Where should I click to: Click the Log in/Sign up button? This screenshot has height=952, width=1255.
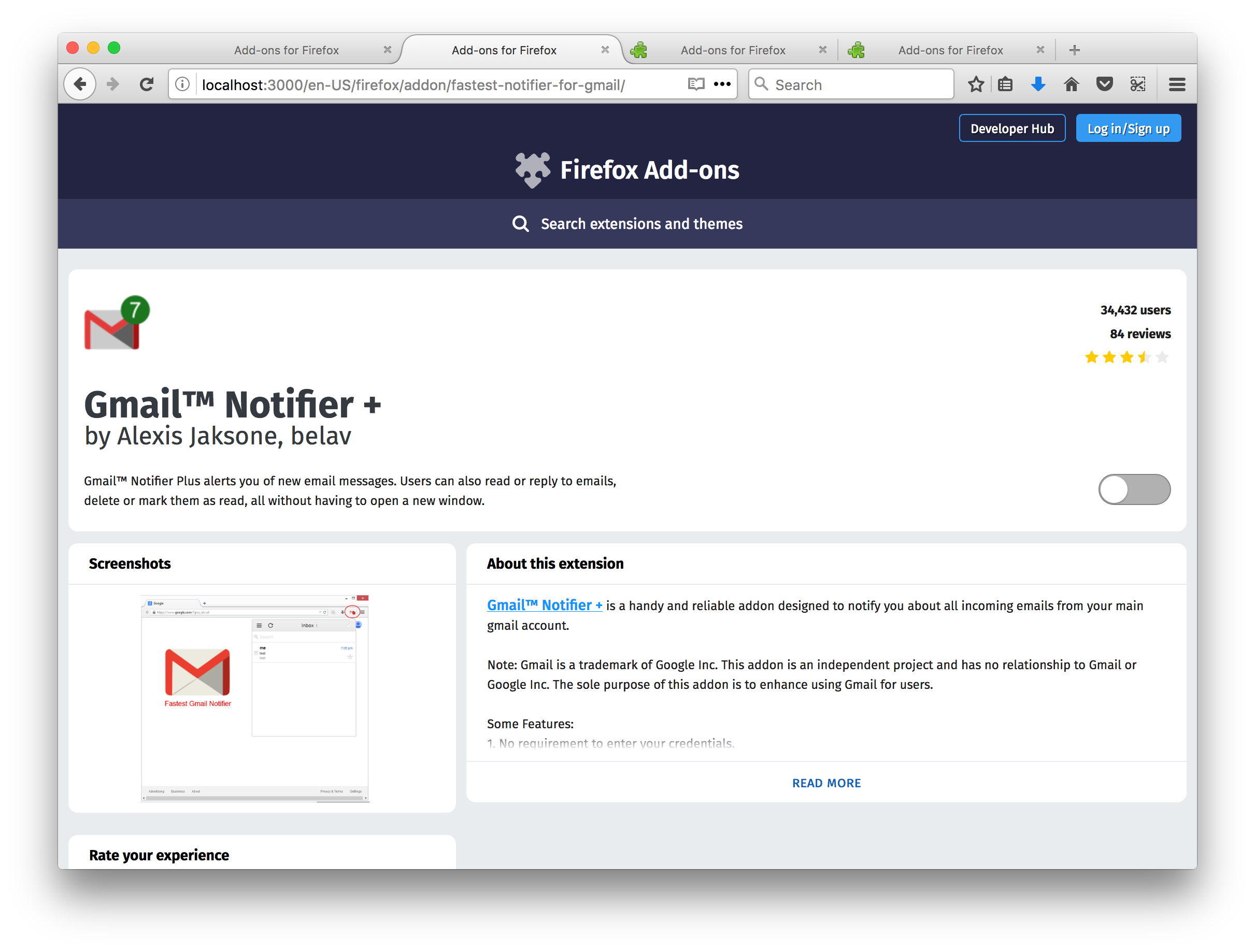(1128, 128)
